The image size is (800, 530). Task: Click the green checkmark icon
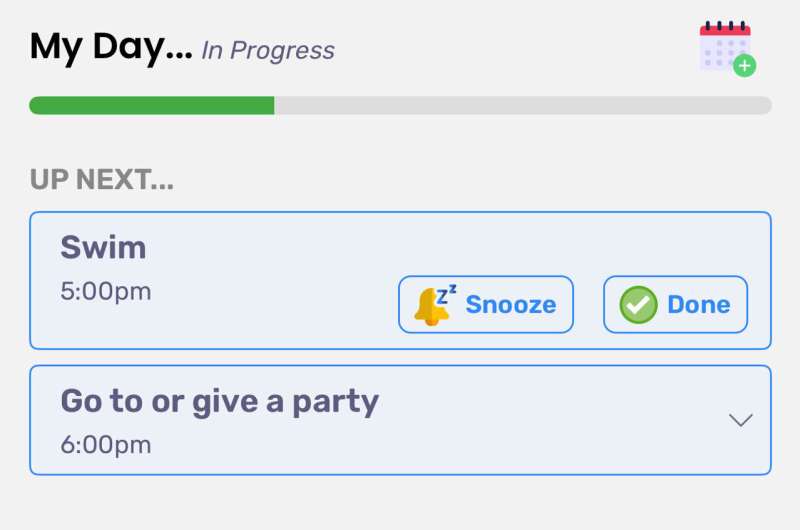tap(638, 305)
